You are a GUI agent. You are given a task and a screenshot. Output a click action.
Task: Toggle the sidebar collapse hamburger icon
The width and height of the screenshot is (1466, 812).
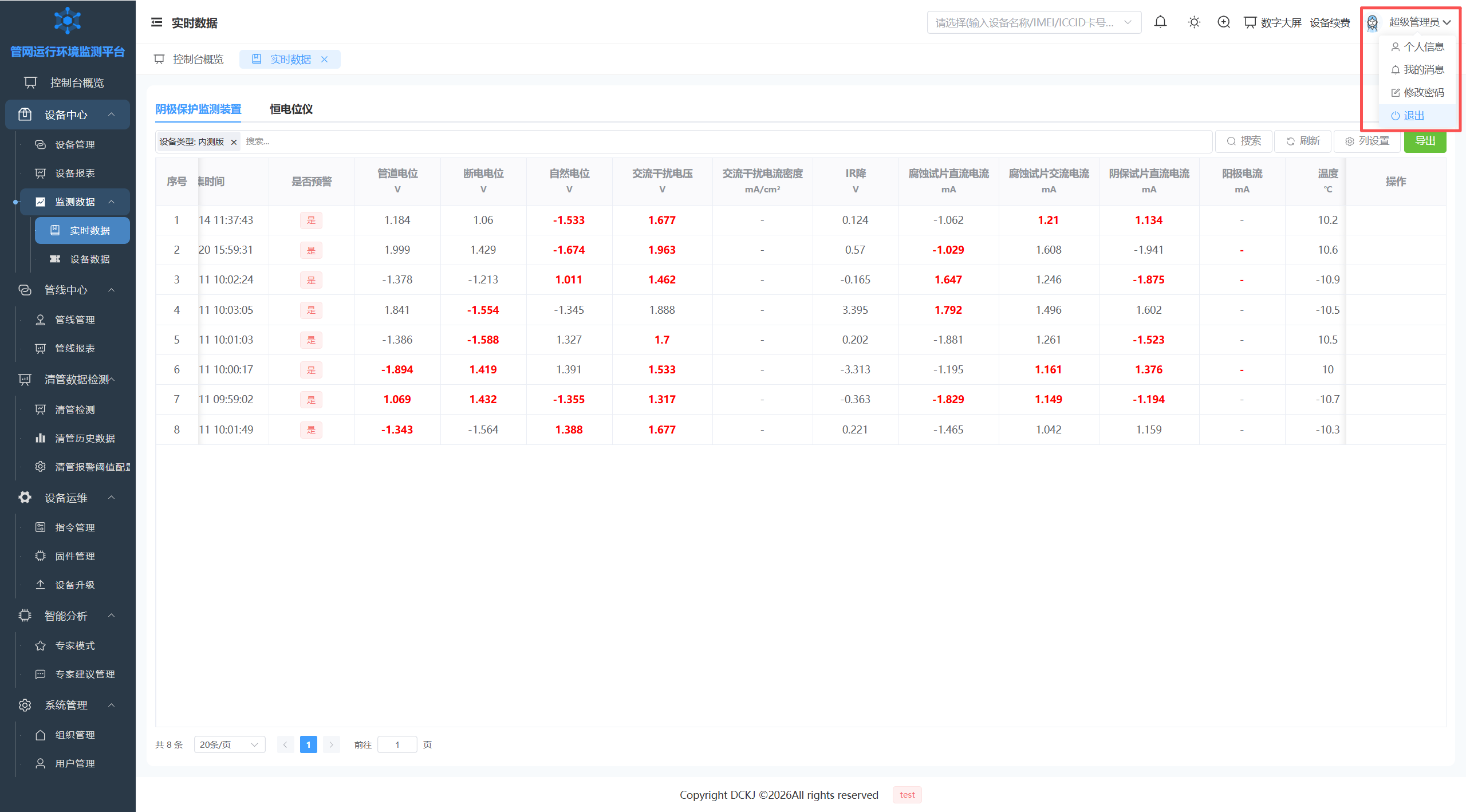(156, 22)
